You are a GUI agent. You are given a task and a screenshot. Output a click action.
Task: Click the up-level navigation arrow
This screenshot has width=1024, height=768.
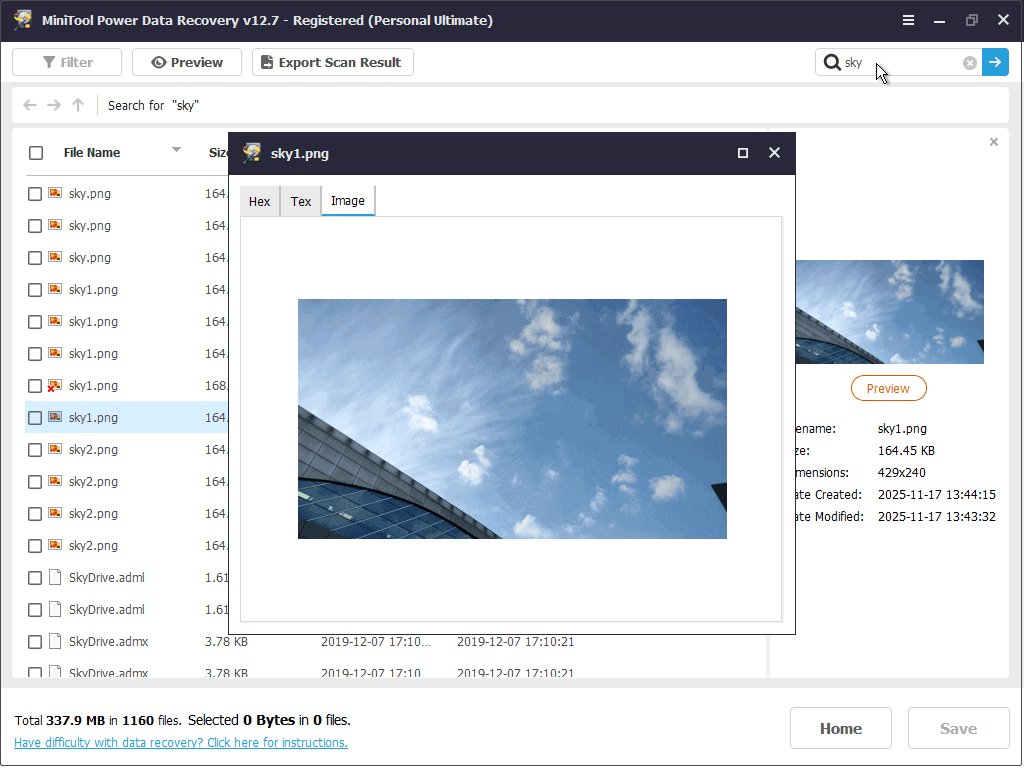pyautogui.click(x=78, y=105)
